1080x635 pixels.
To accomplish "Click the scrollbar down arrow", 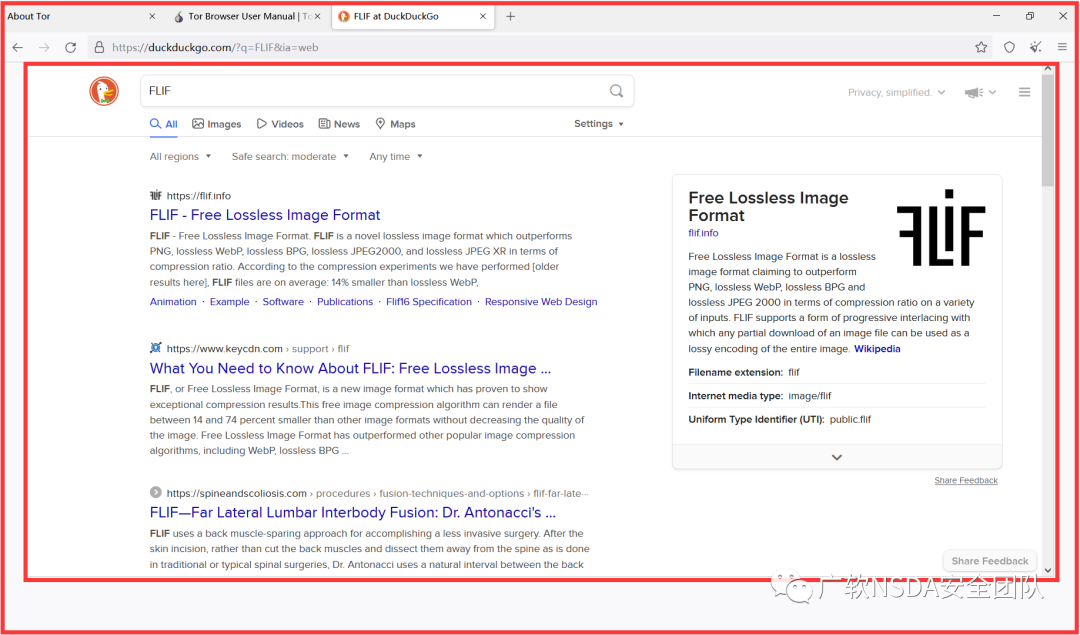I will click(x=1048, y=570).
